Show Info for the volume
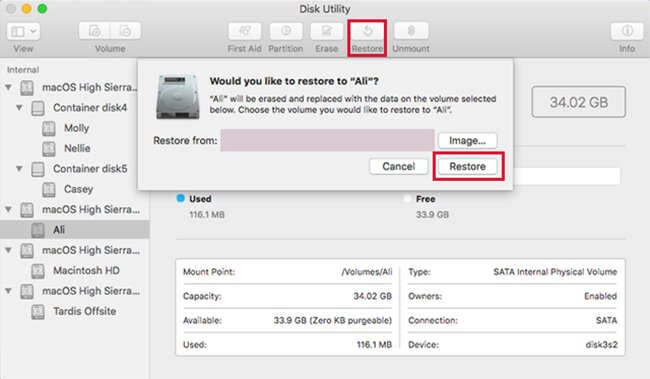Image resolution: width=650 pixels, height=379 pixels. (x=627, y=31)
